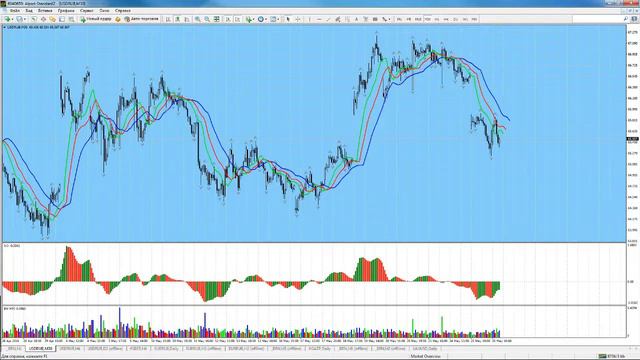640x360 pixels.
Task: Select the XAUUSD,Daily chart tab
Action: 425,349
